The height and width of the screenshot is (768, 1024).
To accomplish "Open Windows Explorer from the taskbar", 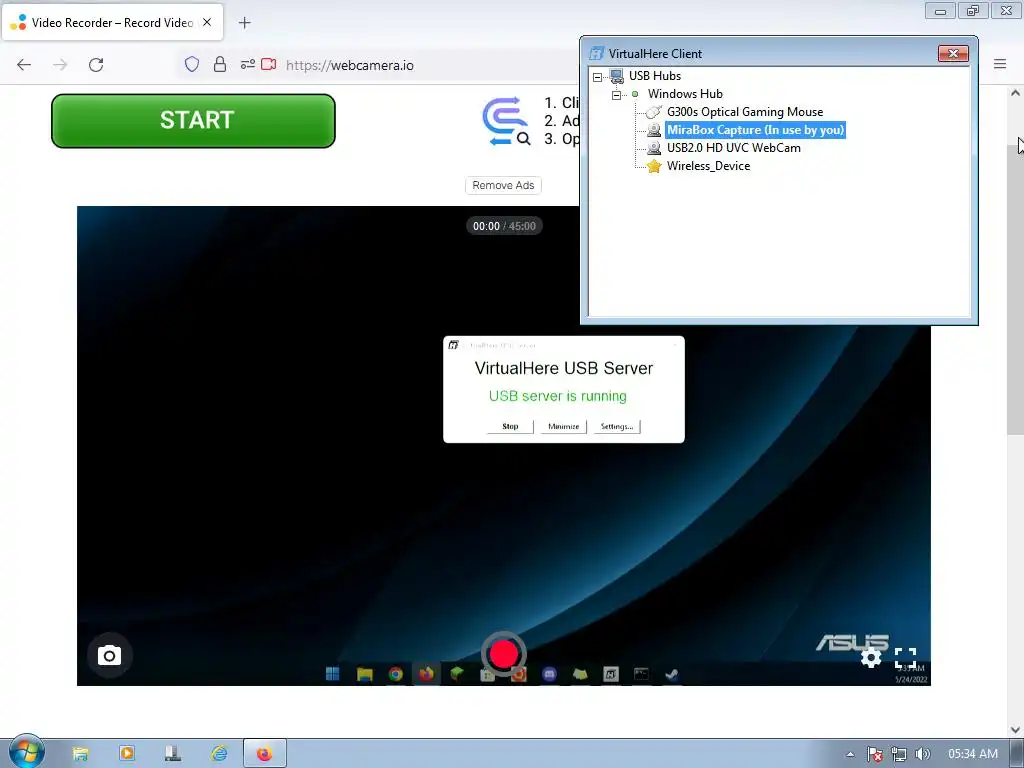I will click(x=80, y=754).
